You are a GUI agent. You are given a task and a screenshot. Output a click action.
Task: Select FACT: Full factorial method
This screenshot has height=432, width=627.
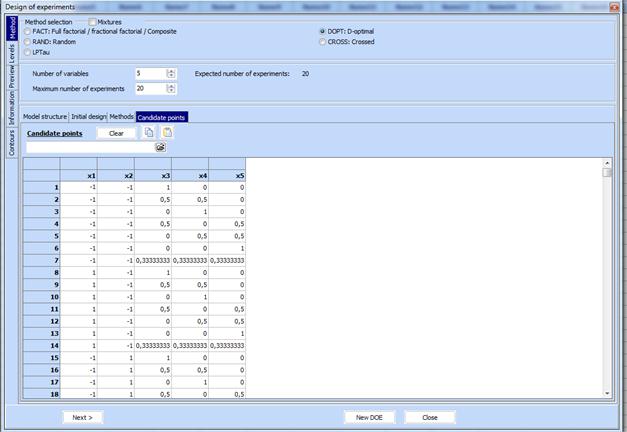tap(27, 31)
